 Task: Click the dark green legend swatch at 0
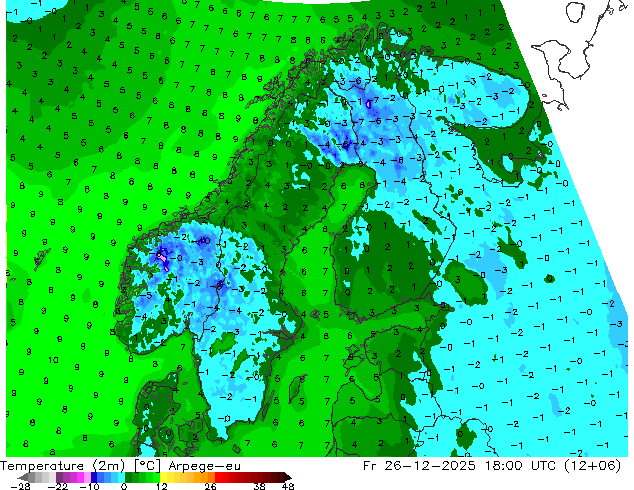[128, 477]
